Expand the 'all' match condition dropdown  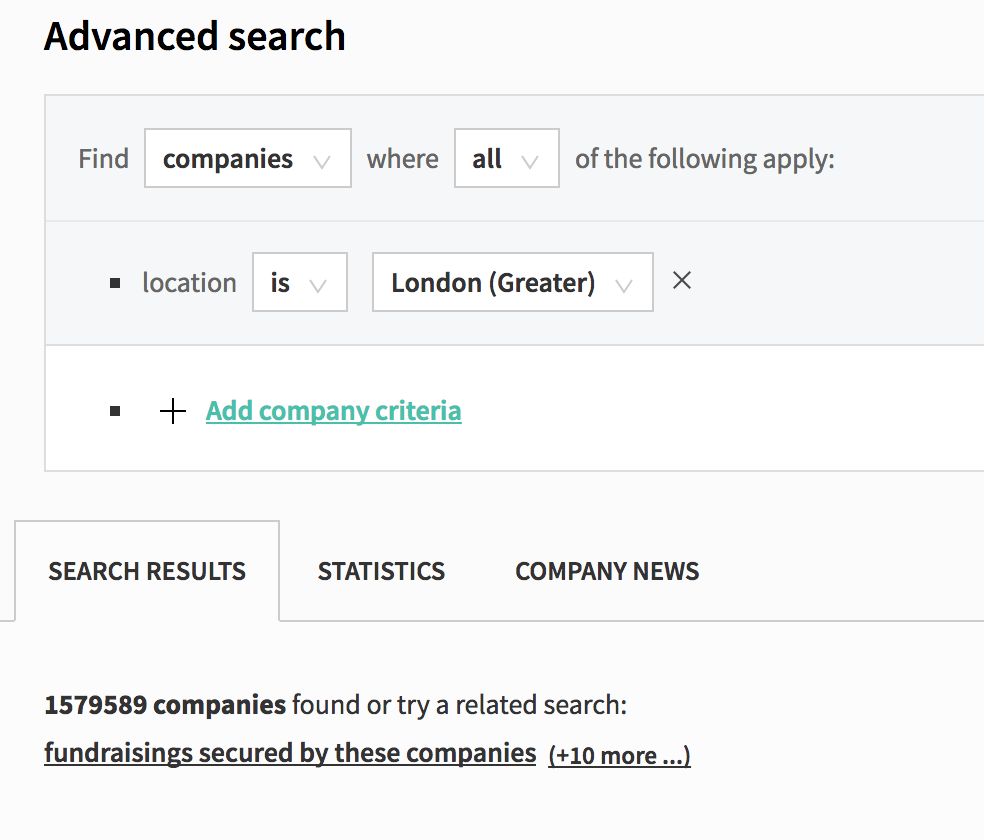click(x=506, y=158)
